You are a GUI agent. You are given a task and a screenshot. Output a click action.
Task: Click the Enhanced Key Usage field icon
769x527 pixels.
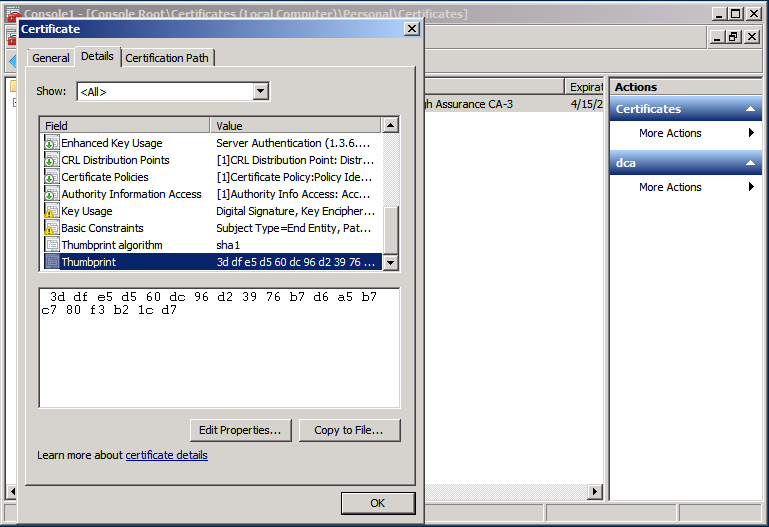tap(51, 143)
